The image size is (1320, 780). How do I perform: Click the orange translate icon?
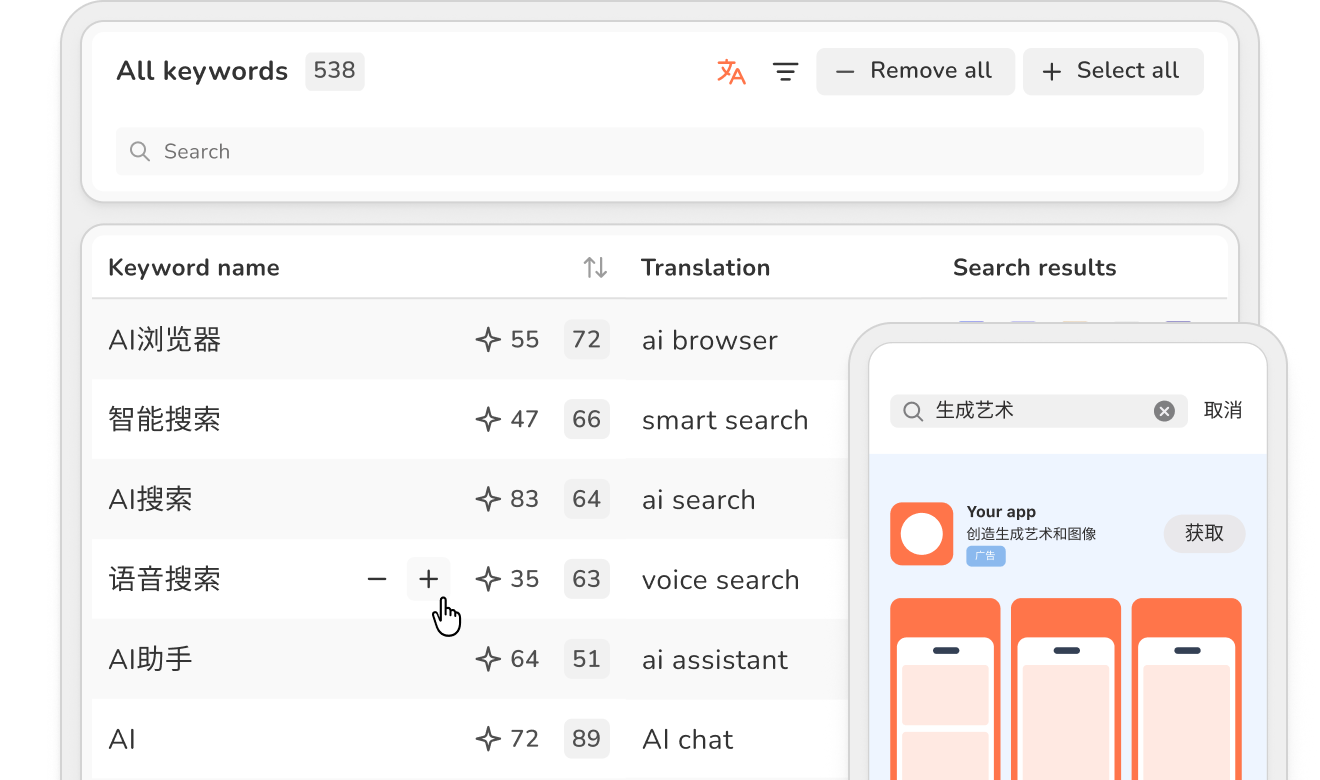point(731,71)
